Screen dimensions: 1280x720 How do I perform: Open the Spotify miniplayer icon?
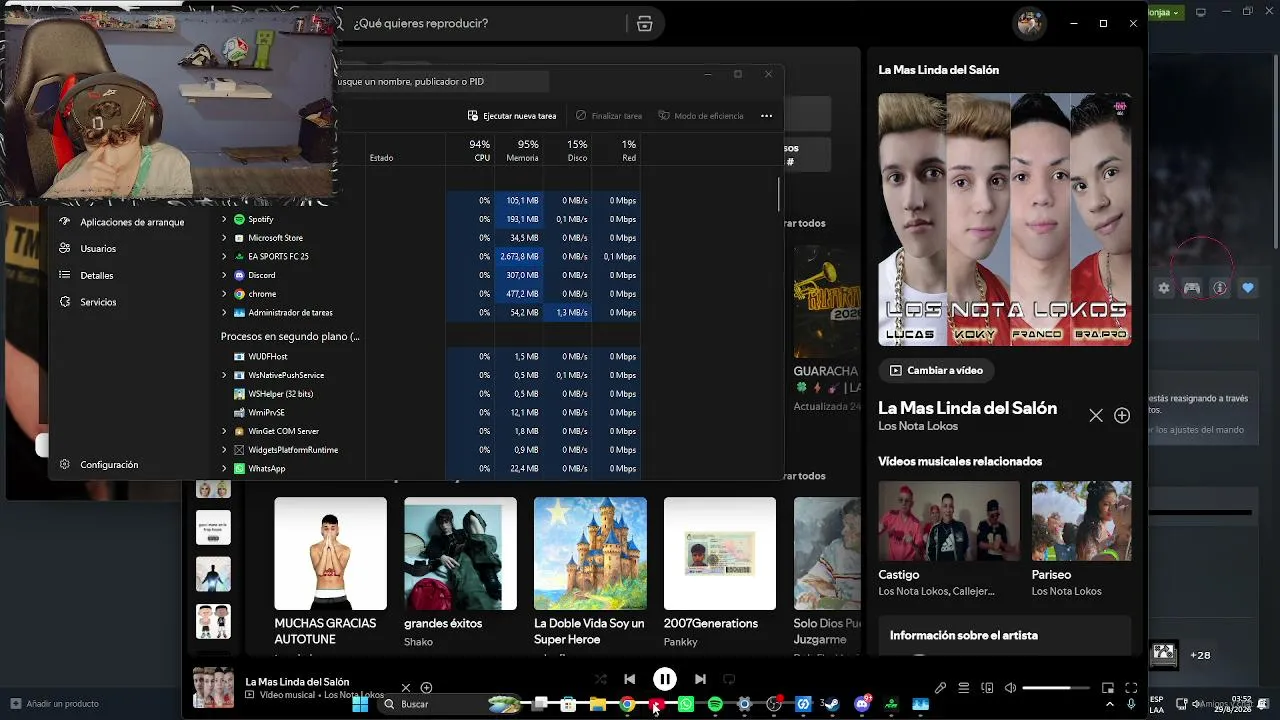coord(1108,688)
